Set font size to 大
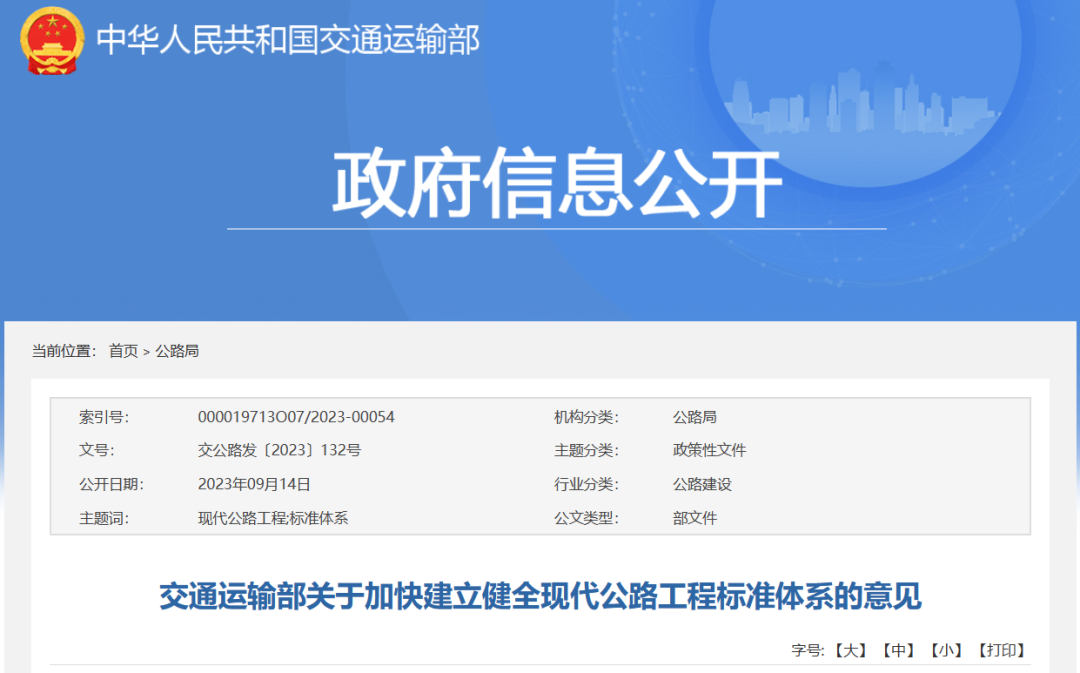Screen dimensions: 1080x673 [849, 650]
